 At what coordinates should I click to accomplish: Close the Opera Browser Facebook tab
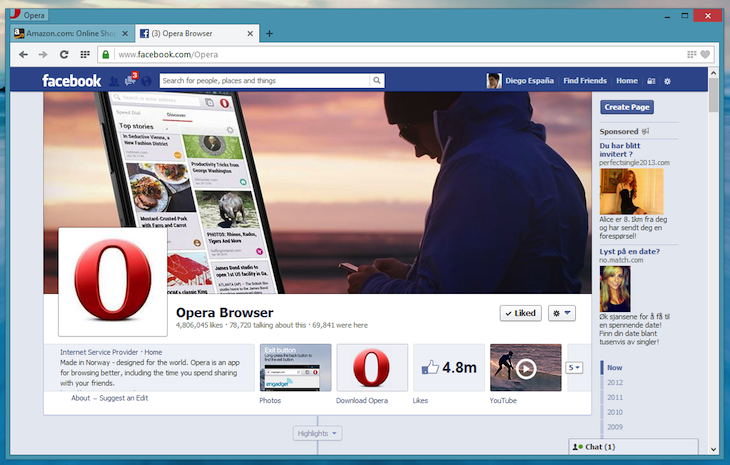pyautogui.click(x=250, y=34)
